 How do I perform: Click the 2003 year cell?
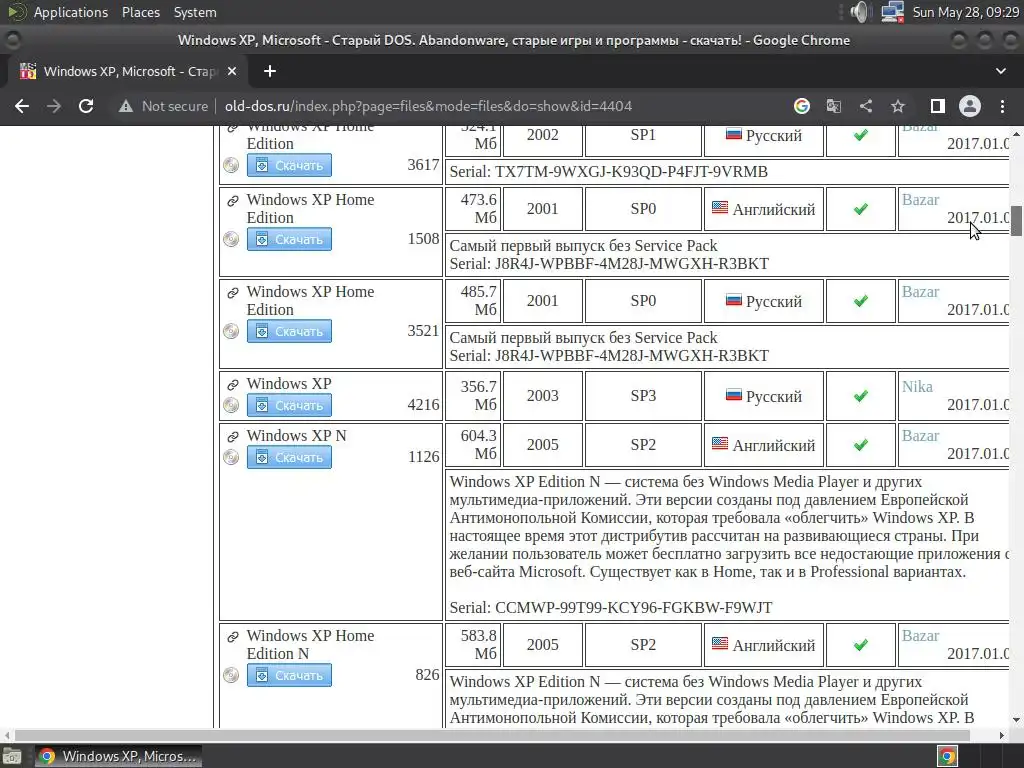543,396
